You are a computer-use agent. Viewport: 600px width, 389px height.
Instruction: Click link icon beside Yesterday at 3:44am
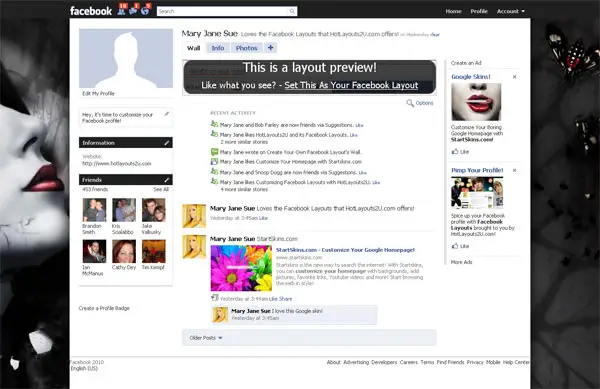tap(215, 298)
